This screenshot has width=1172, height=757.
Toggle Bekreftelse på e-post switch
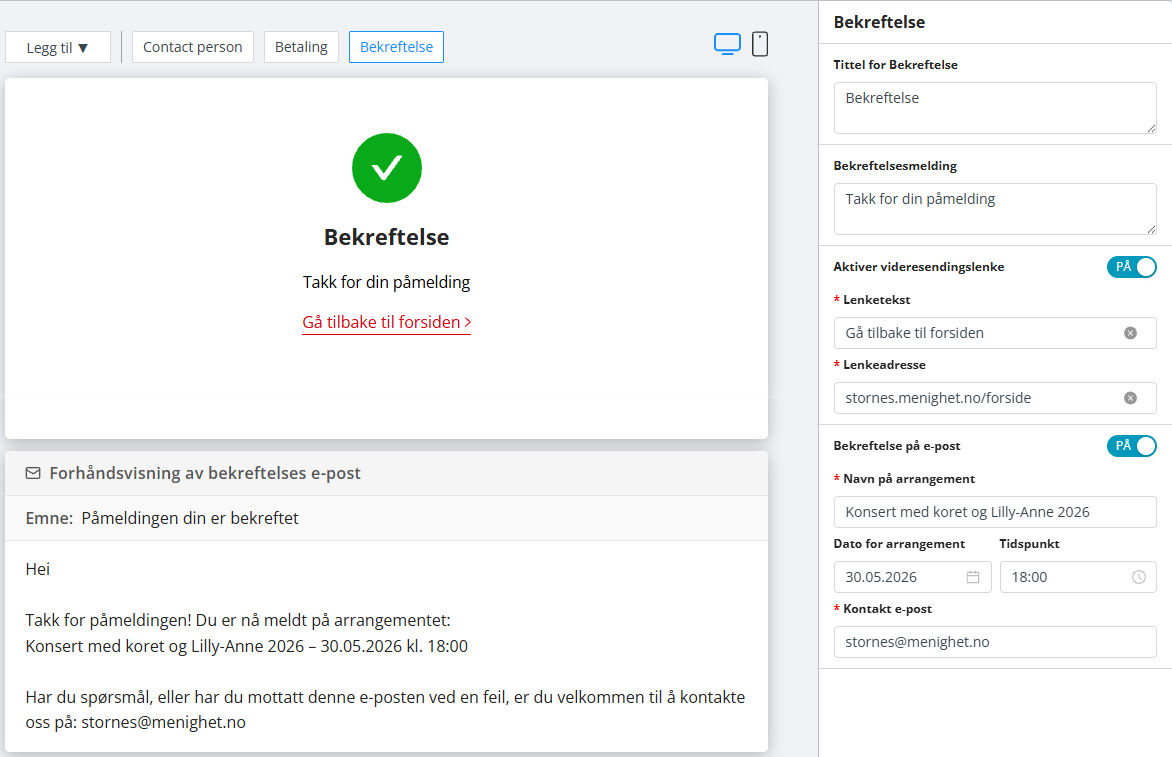pyautogui.click(x=1131, y=446)
